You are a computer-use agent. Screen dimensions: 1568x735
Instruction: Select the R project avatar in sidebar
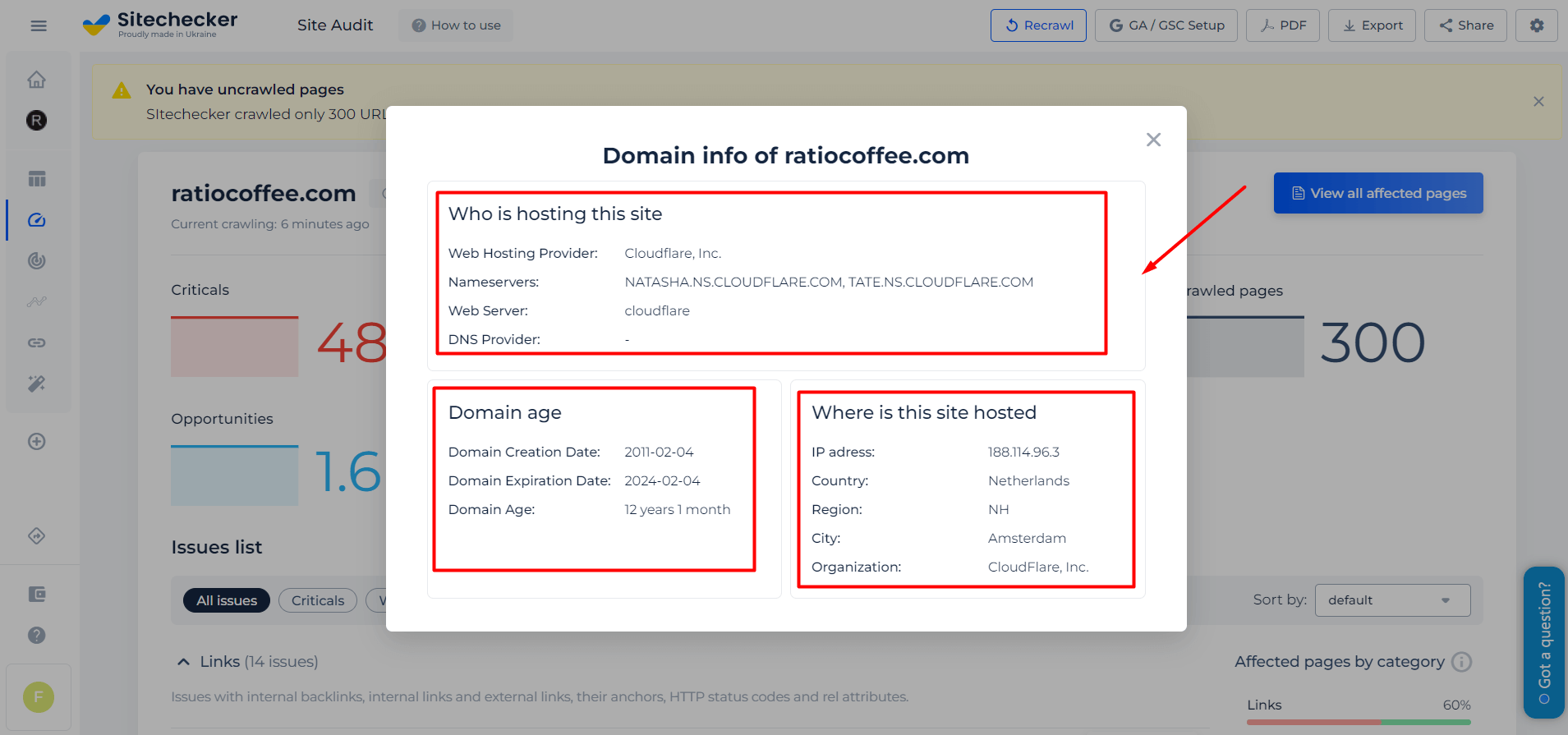pos(36,121)
